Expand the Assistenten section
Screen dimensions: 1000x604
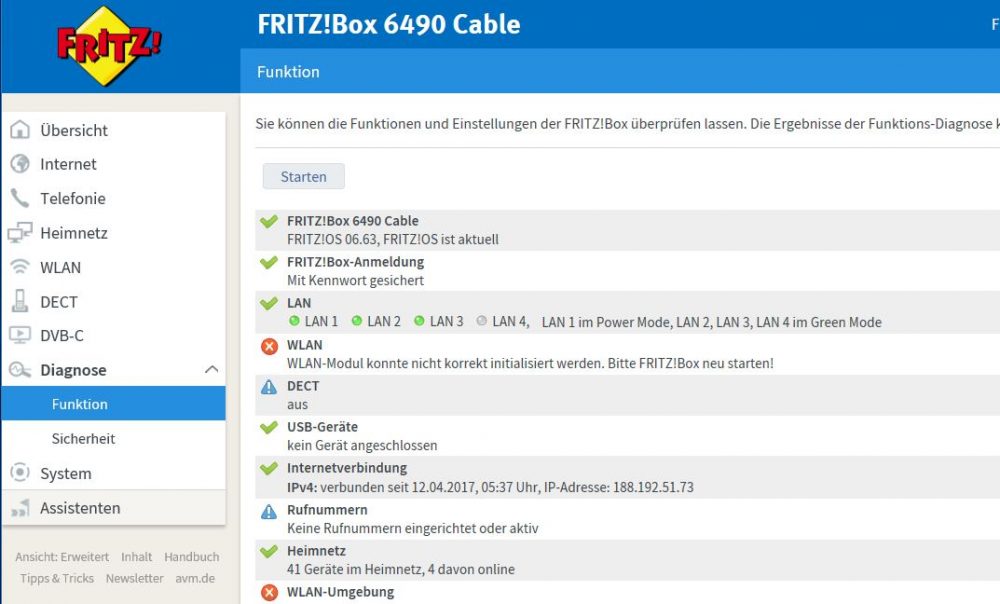tap(80, 508)
